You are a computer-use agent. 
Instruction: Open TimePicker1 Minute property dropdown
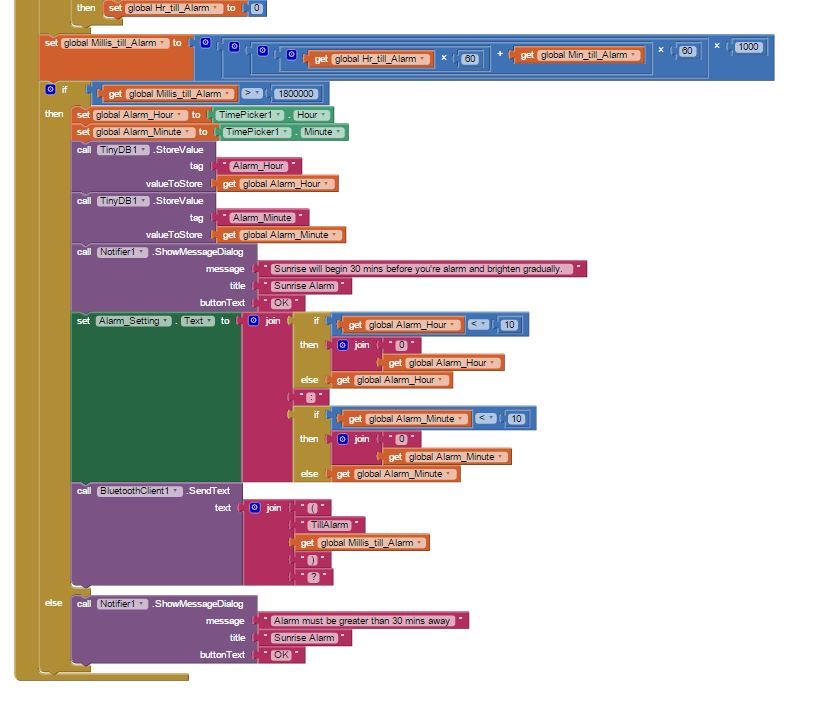coord(323,132)
